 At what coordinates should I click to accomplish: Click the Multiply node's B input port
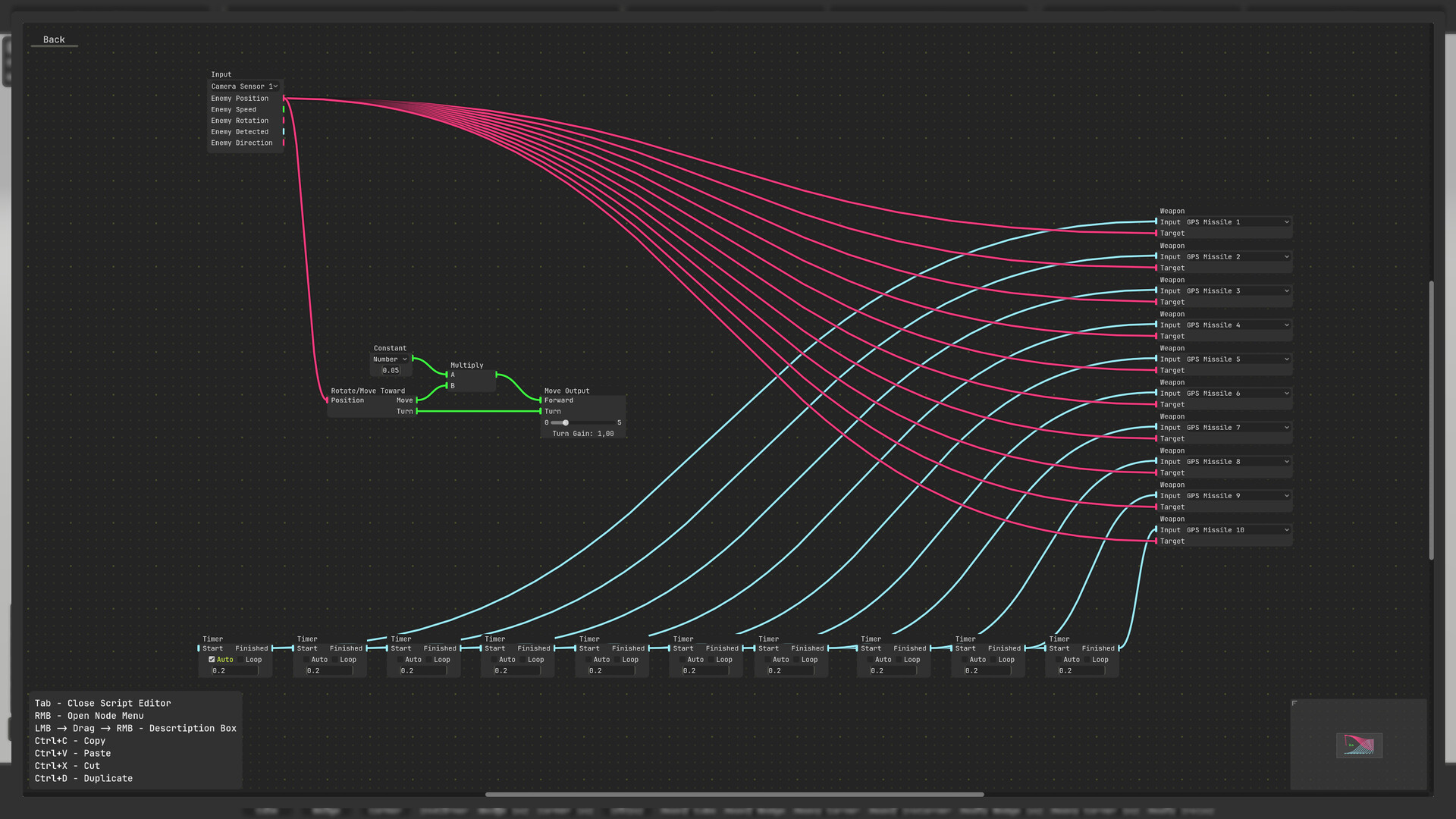(x=447, y=386)
